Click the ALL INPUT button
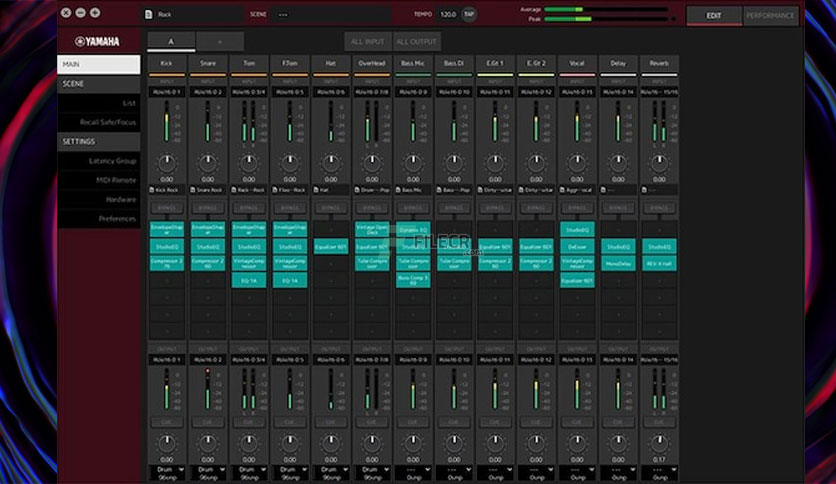Screen dimensions: 836x484 click(x=367, y=42)
